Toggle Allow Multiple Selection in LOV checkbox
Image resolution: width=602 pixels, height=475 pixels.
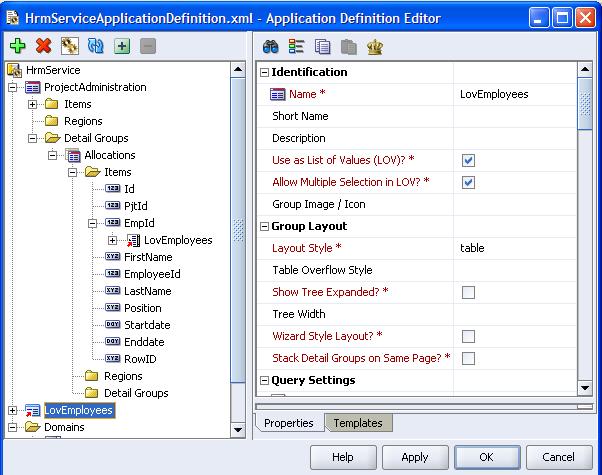pos(468,182)
